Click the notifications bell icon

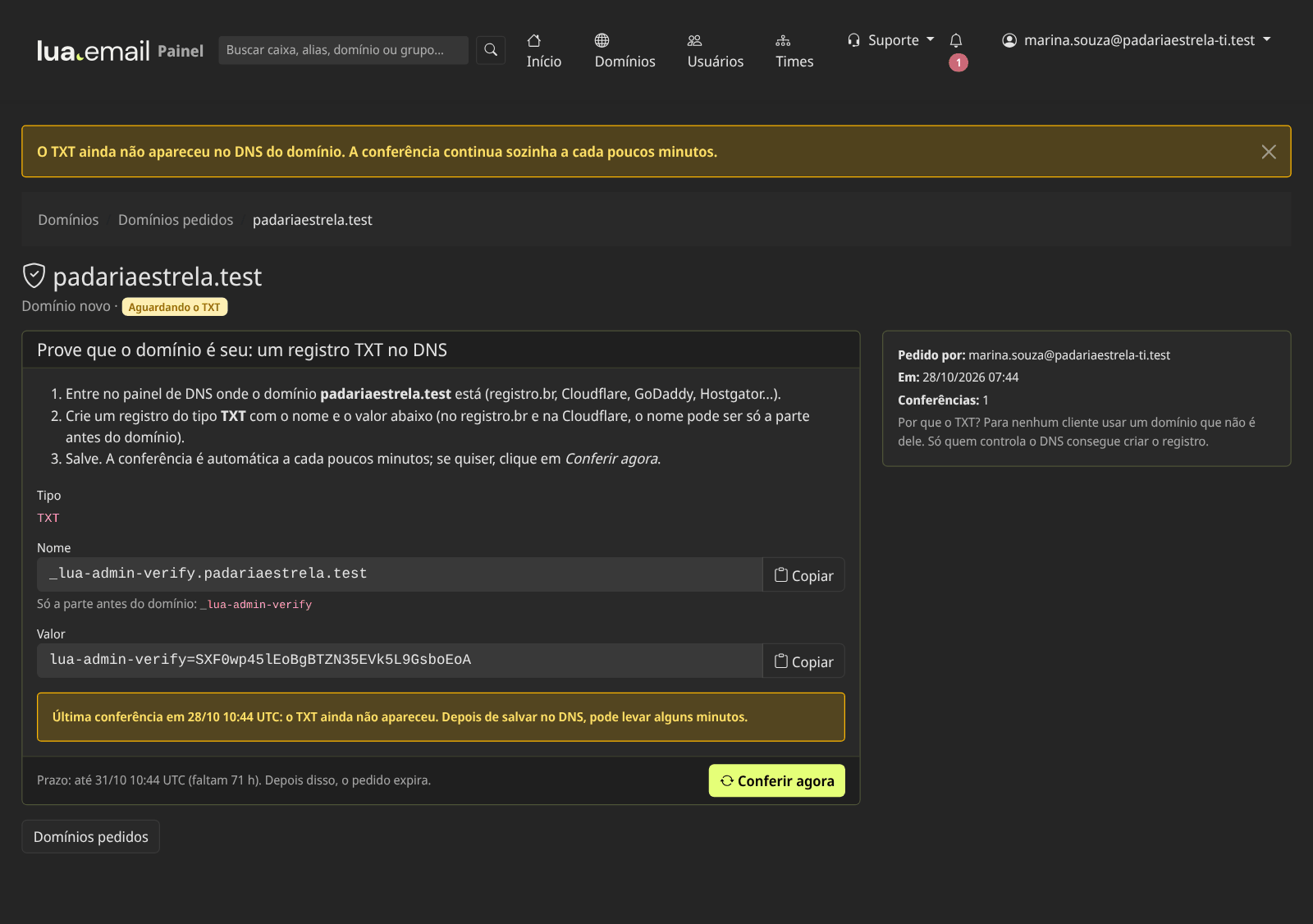click(956, 40)
